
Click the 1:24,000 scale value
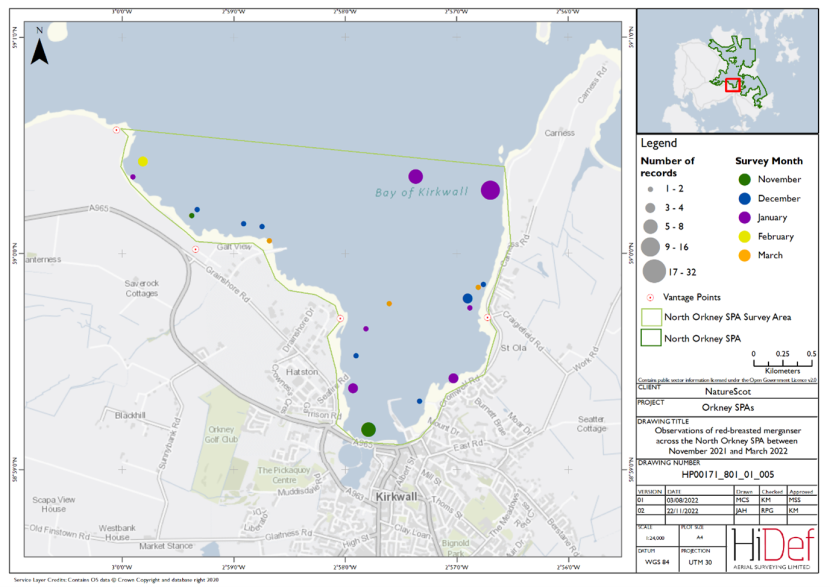657,538
